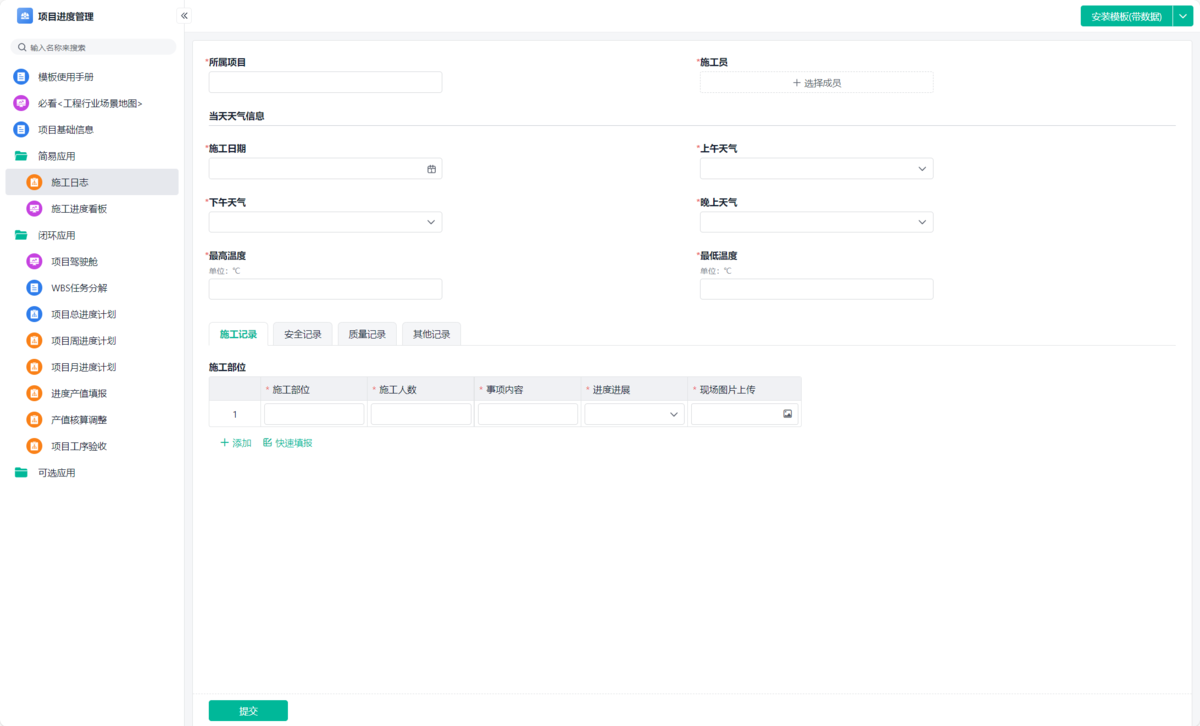Switch to the 质量记录 tab

[367, 334]
